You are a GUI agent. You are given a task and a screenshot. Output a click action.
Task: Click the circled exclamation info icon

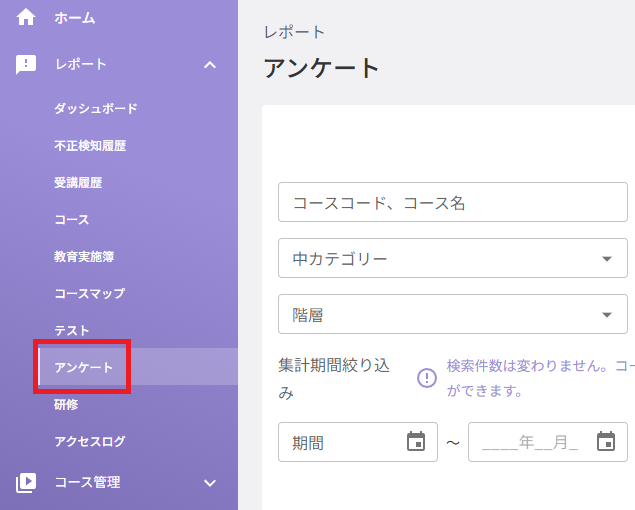coord(427,378)
